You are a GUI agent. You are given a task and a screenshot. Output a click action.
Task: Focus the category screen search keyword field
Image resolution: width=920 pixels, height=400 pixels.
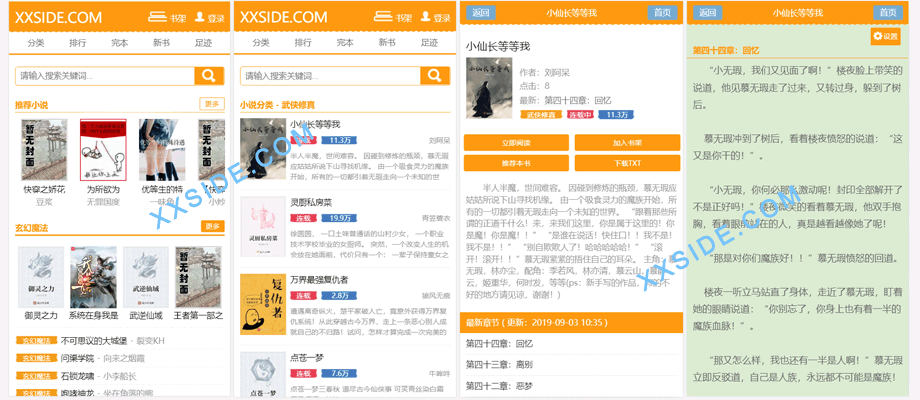pos(330,76)
